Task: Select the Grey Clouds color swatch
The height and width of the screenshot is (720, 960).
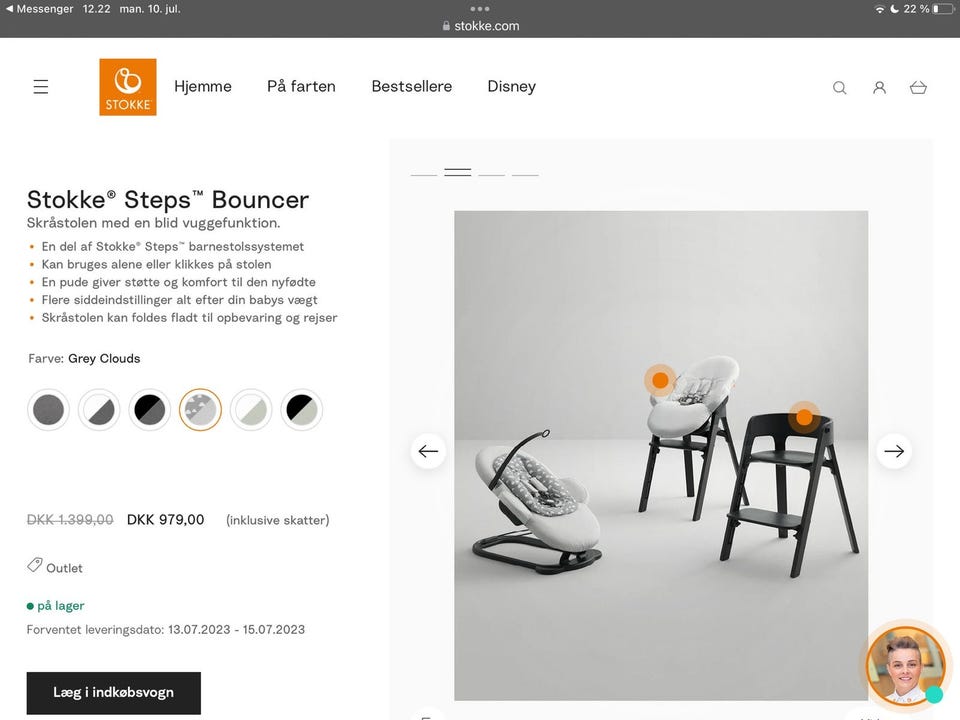Action: [x=200, y=410]
